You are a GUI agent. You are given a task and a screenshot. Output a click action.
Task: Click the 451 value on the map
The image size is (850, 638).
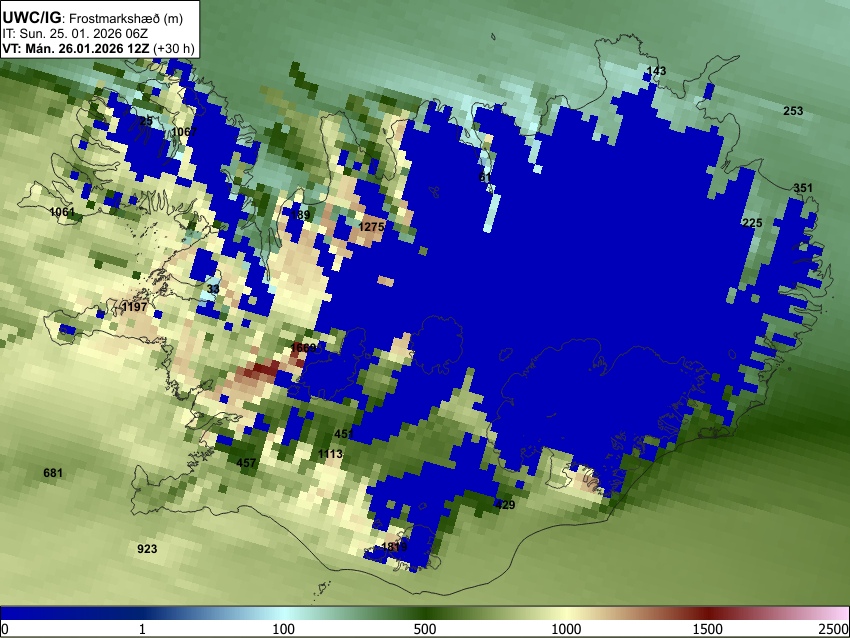coord(344,434)
